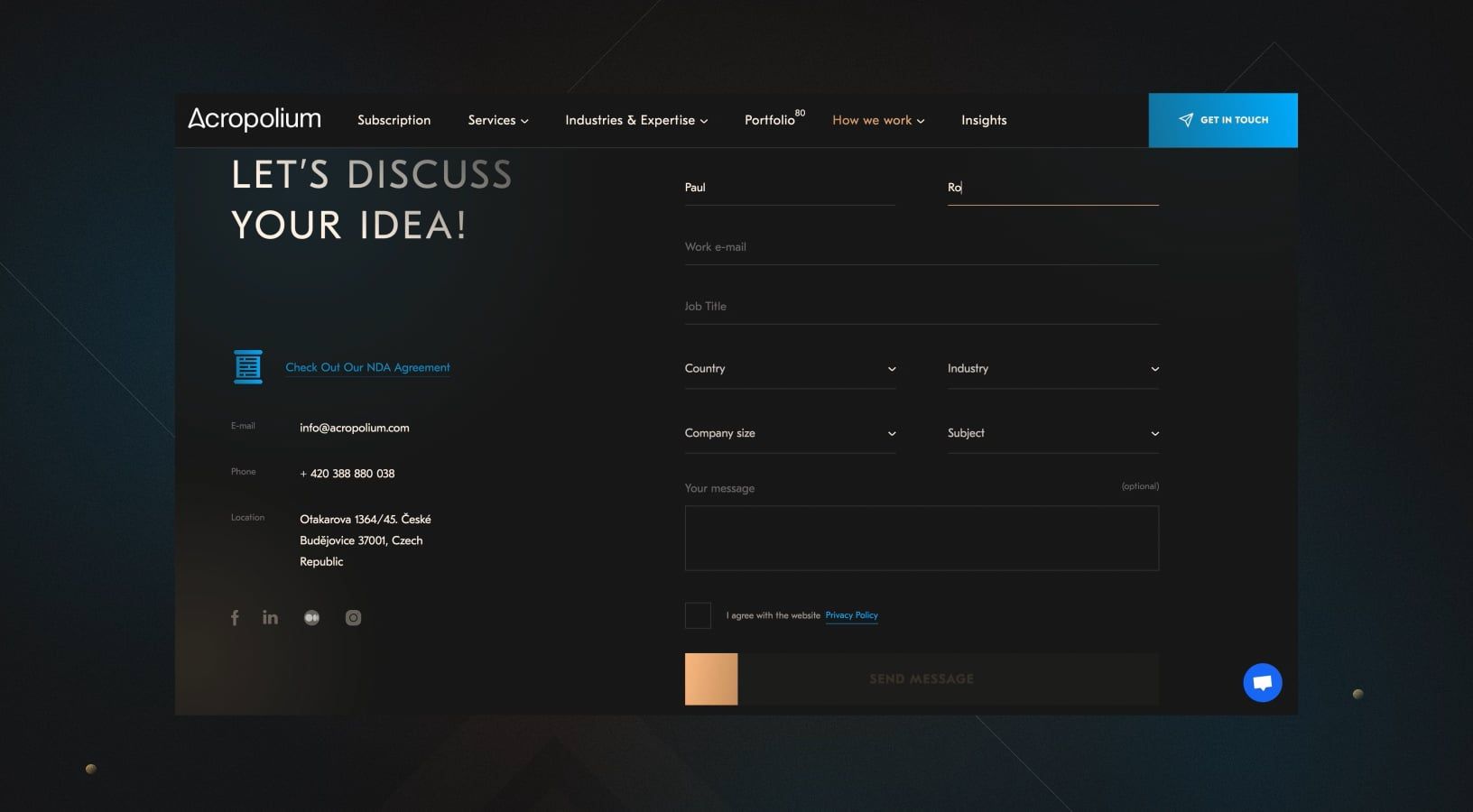This screenshot has height=812, width=1473.
Task: Open the Industries & Expertise menu
Action: point(636,120)
